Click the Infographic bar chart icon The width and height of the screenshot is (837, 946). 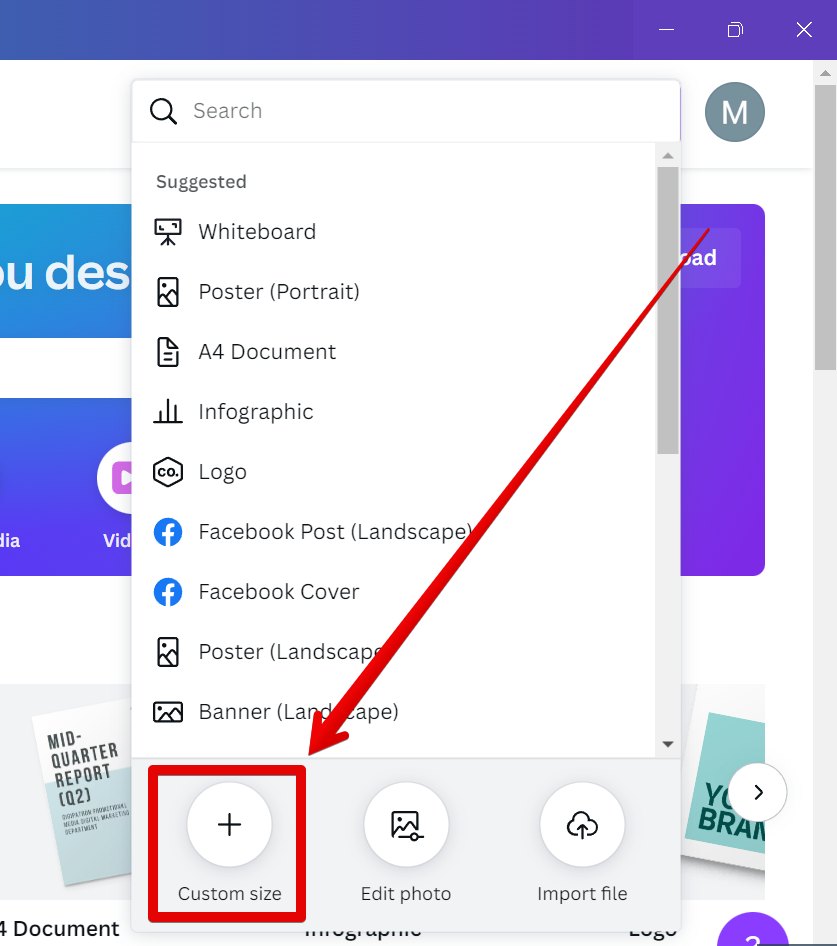tap(168, 411)
